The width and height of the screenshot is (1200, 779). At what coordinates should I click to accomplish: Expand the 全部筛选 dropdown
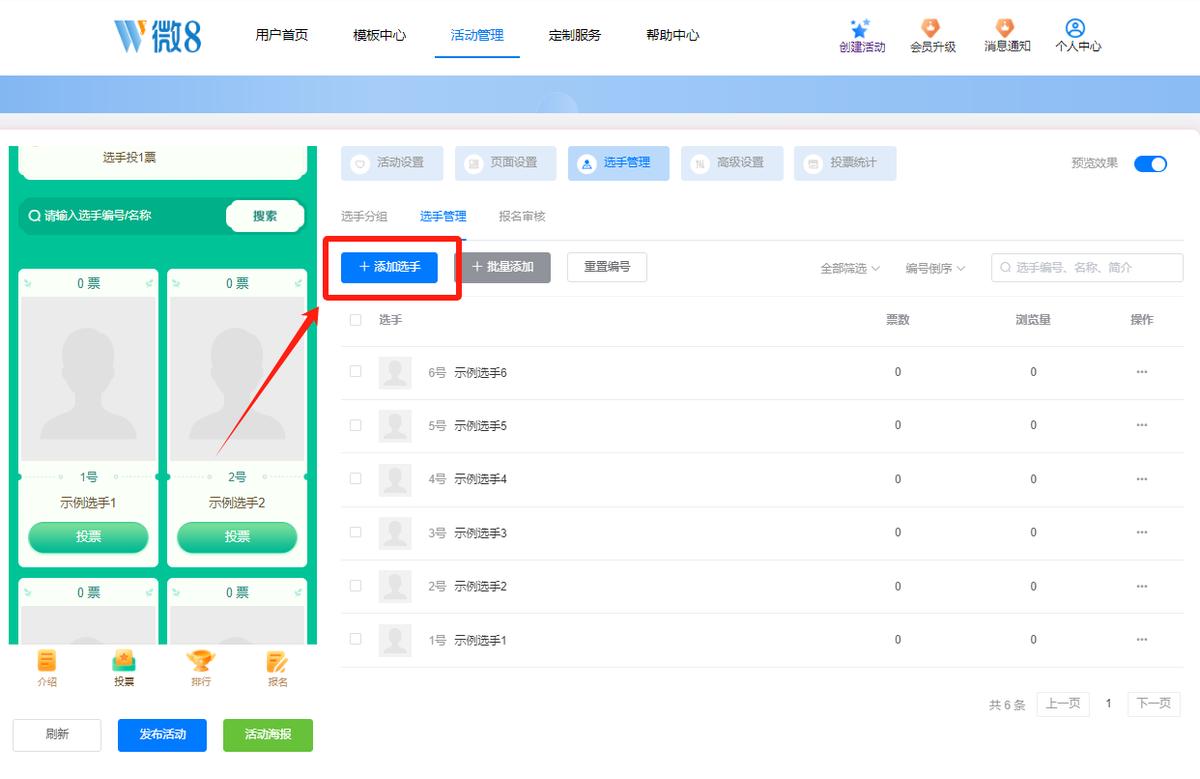(850, 268)
